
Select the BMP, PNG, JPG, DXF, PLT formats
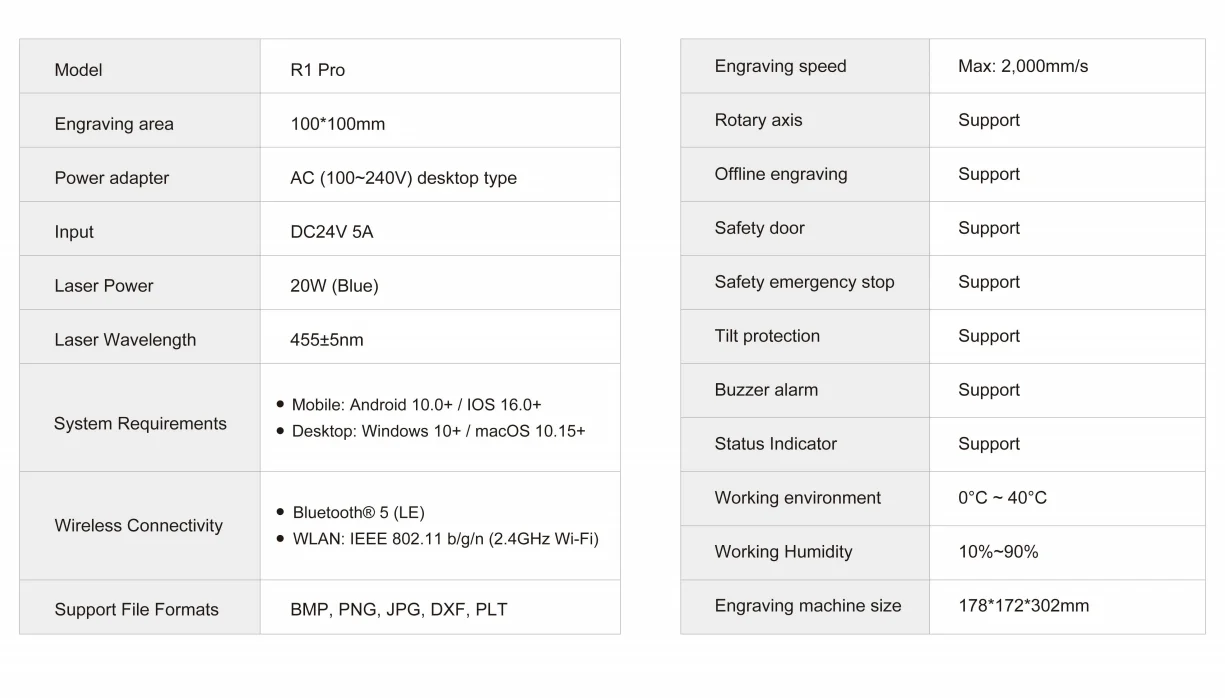pyautogui.click(x=399, y=610)
